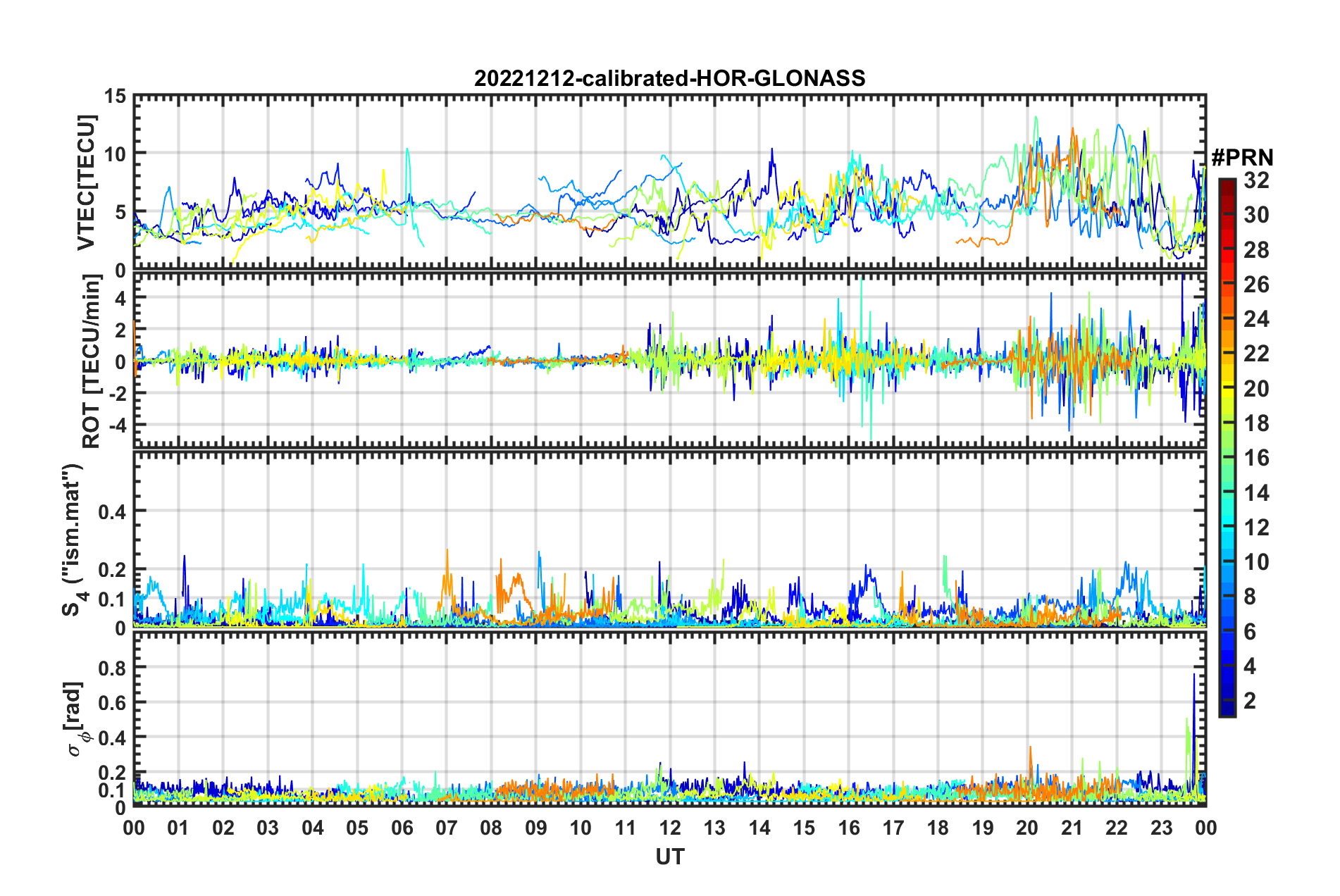Click colorbar tick label 14
Image resolution: width=1340 pixels, height=896 pixels.
[x=1256, y=493]
